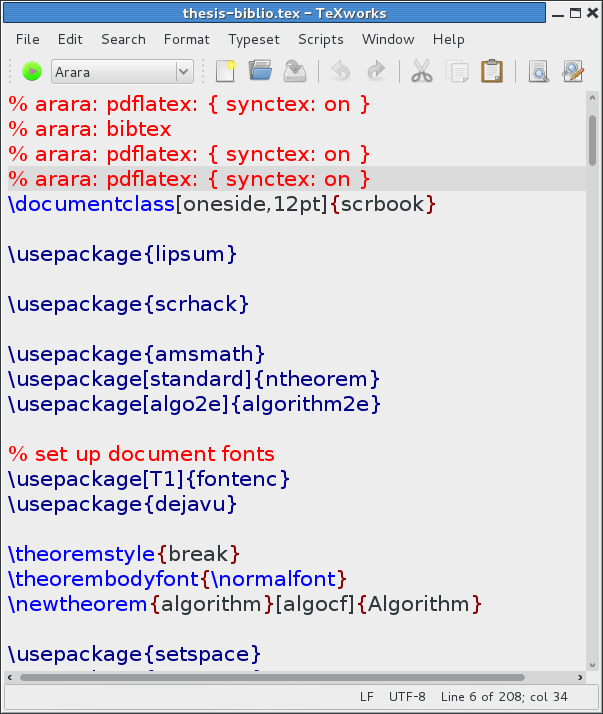This screenshot has height=714, width=603.
Task: Open the Typeset menu
Action: [254, 39]
